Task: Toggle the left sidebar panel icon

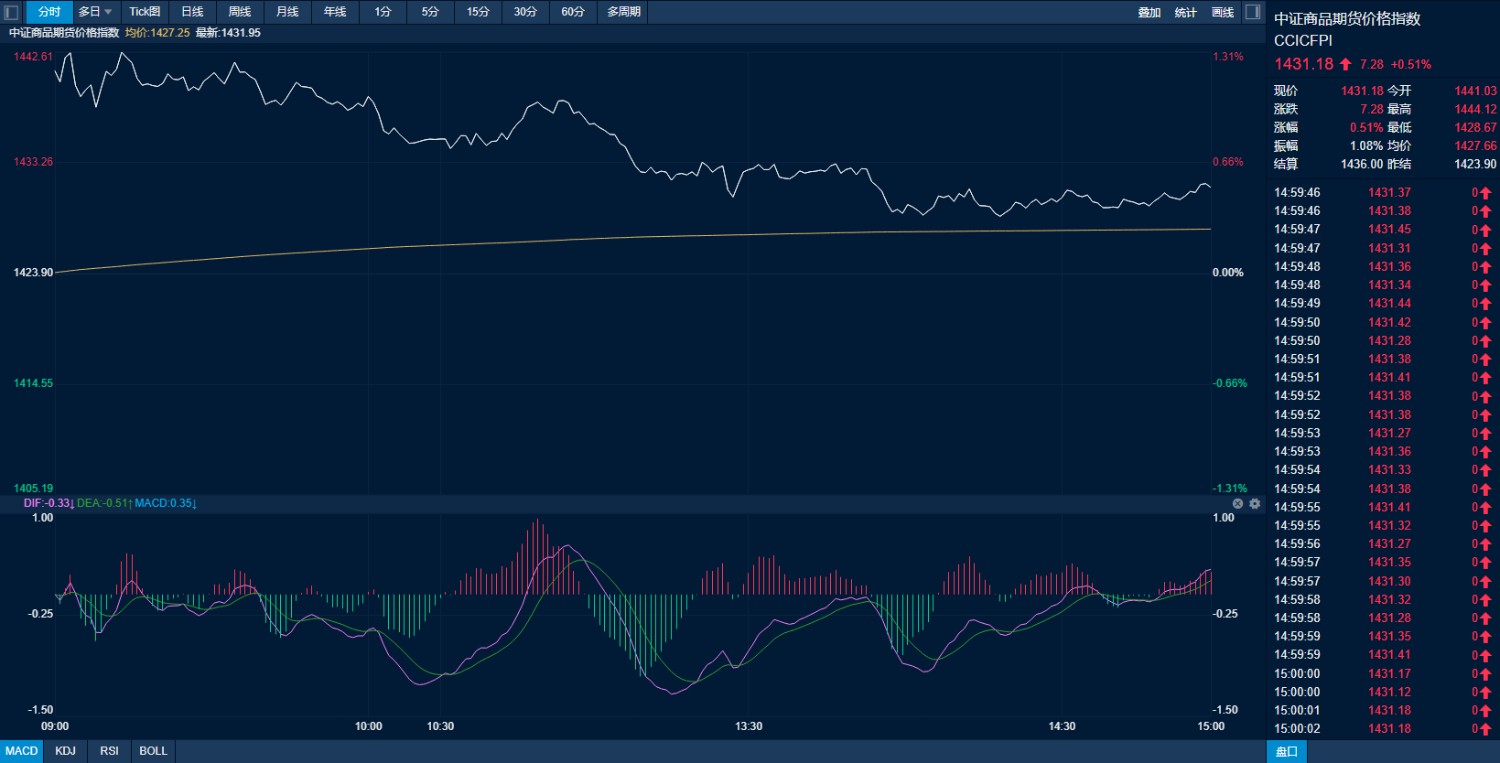Action: [x=12, y=12]
